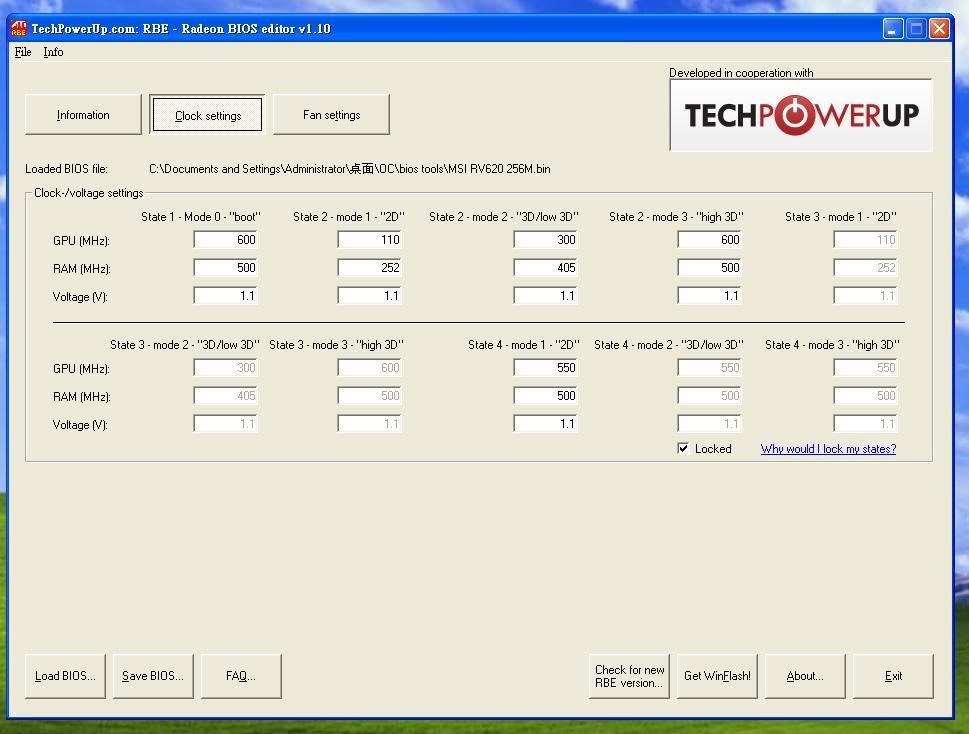
Task: Click GPU MHz field for State 2 mode 3
Action: [x=709, y=239]
